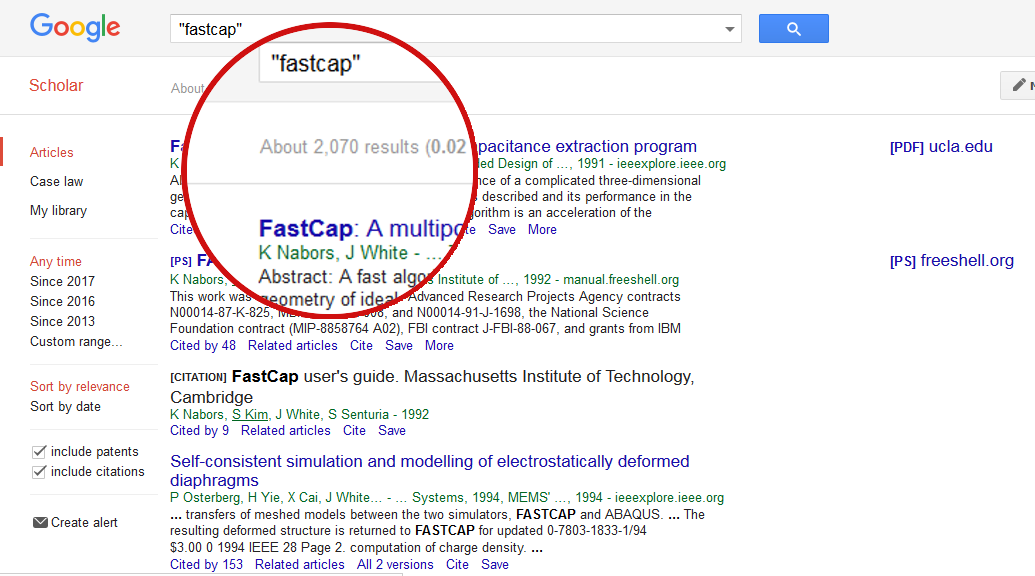Uncheck the include citations checkbox
The image size is (1035, 576).
pos(40,472)
